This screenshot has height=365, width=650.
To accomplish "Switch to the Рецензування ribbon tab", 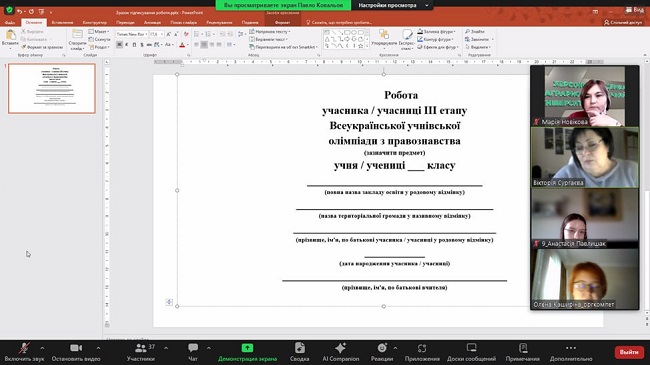I will (x=219, y=22).
